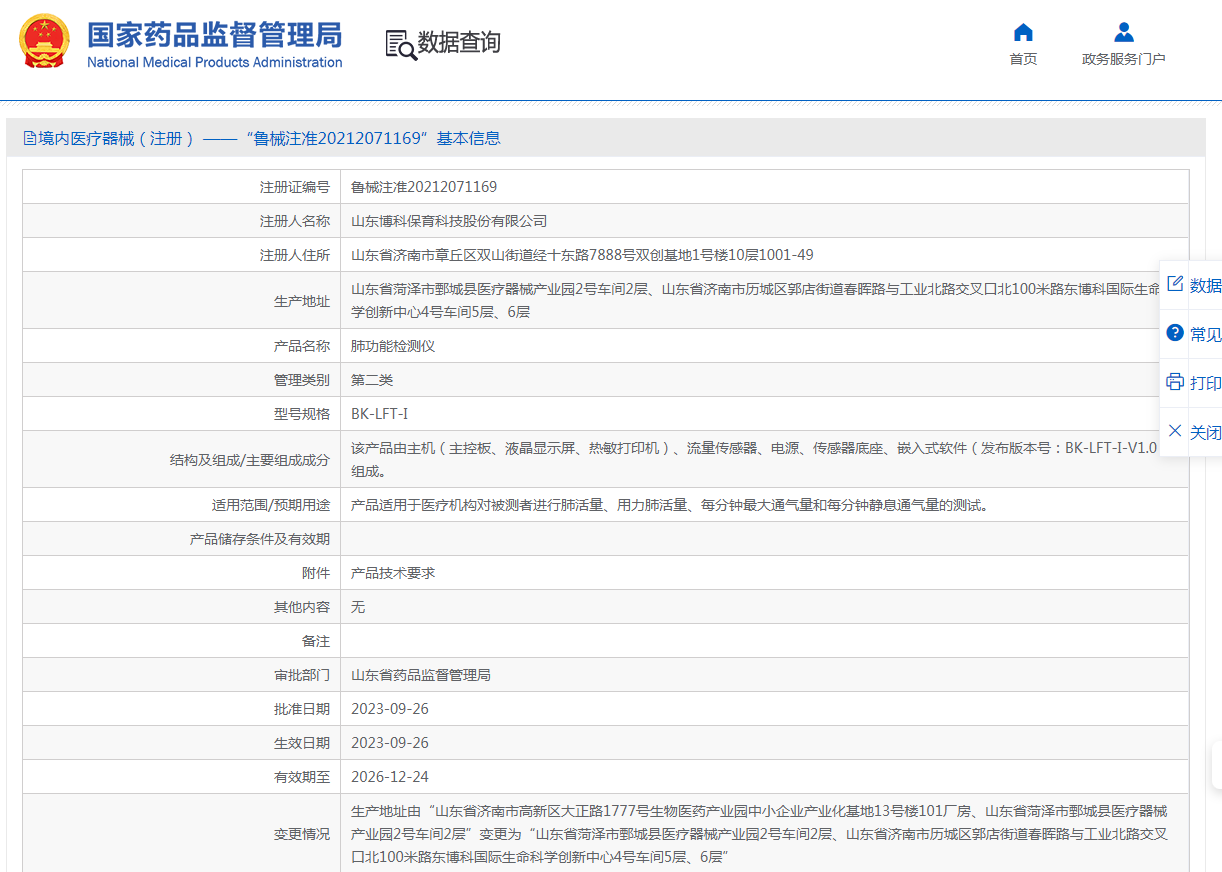Click the printer icon in side panel
Screen dimensions: 1222x872
(1175, 382)
